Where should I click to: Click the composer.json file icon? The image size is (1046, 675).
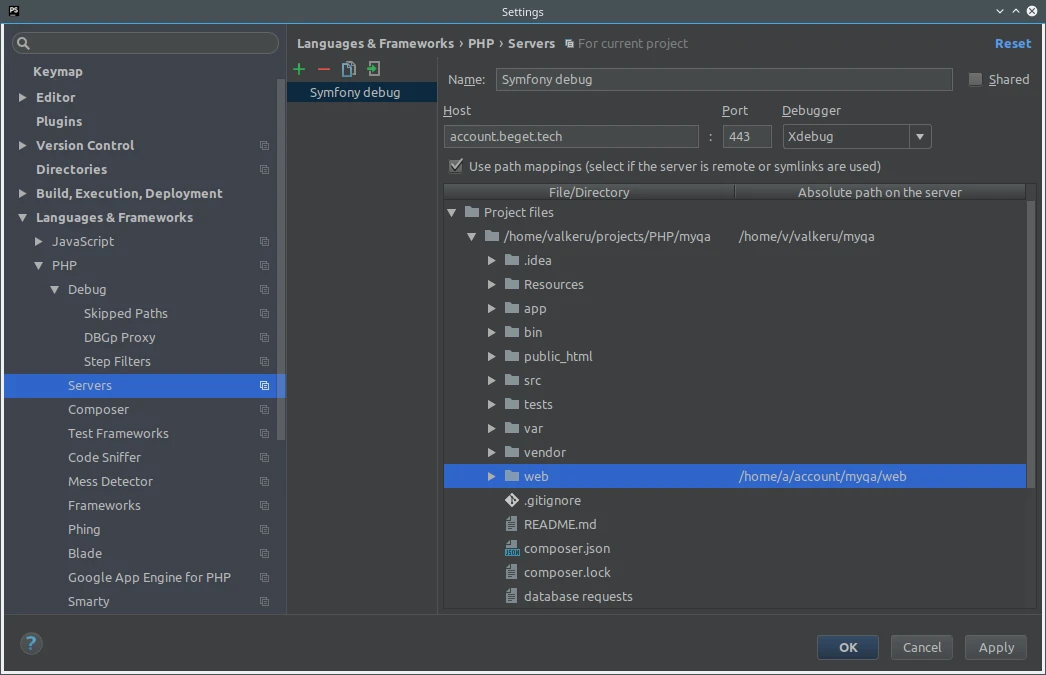pos(512,548)
